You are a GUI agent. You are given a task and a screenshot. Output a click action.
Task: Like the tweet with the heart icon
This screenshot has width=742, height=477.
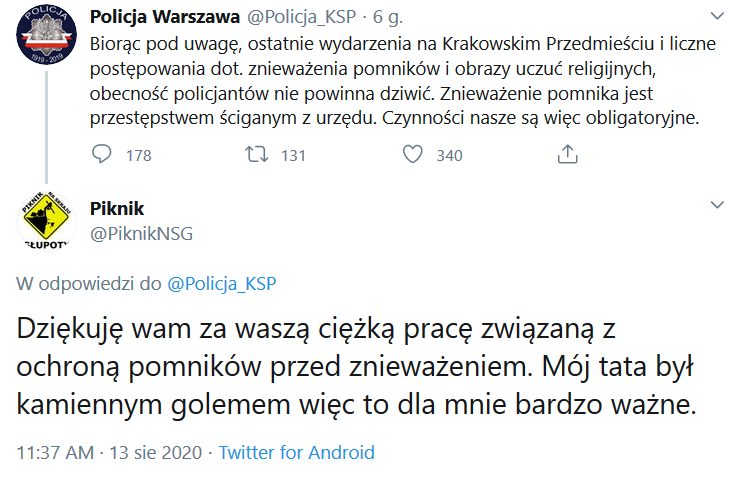point(412,155)
